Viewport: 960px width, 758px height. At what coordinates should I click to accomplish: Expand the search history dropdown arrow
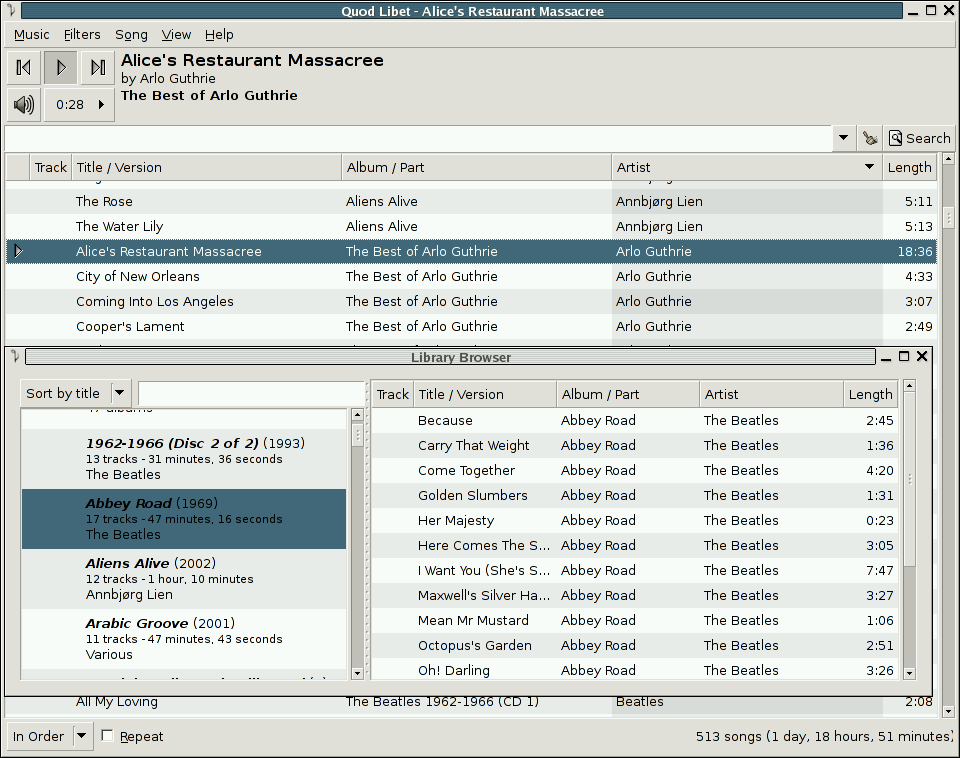(843, 138)
